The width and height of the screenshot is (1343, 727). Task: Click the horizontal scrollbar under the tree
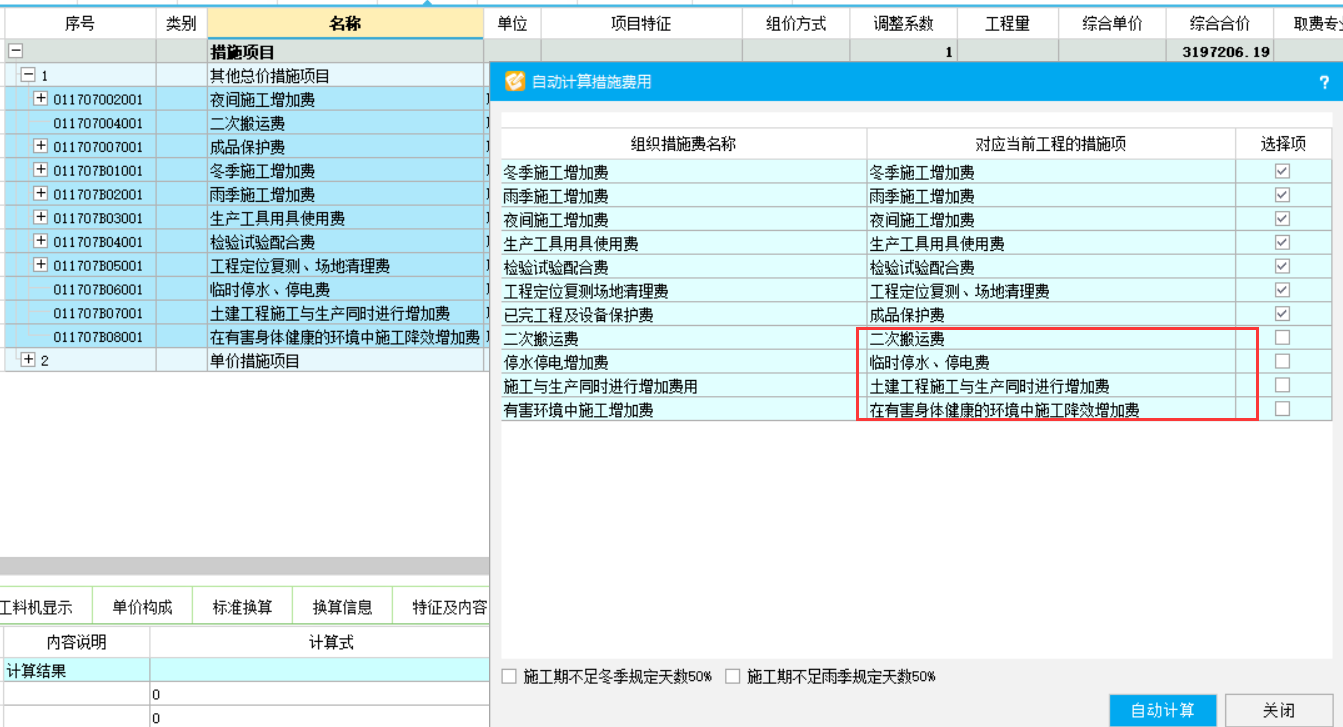pyautogui.click(x=244, y=566)
